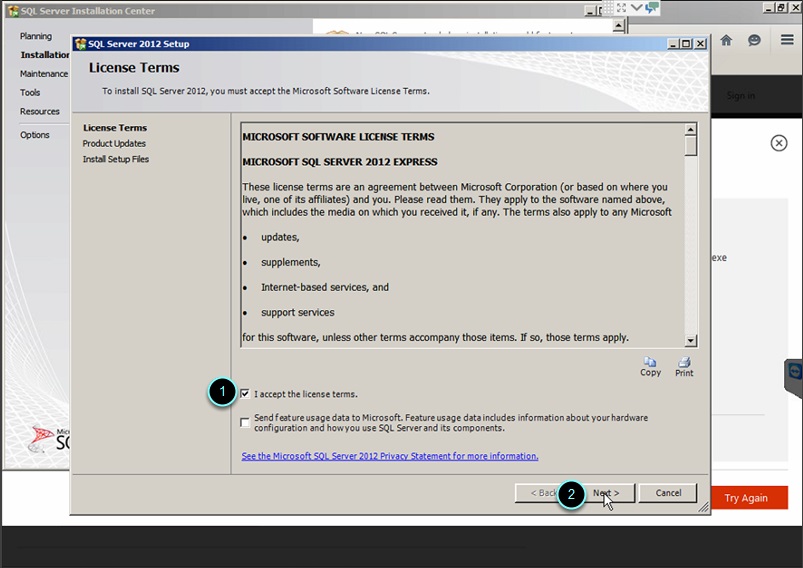Click the disabled < Back button
Image resolution: width=803 pixels, height=568 pixels.
[x=542, y=493]
